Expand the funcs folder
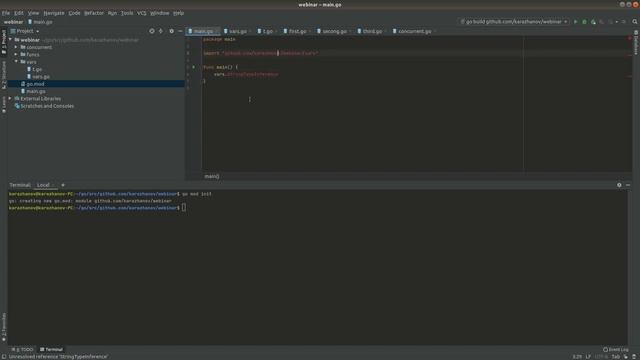Screen dimensions: 640x360 click(16, 55)
